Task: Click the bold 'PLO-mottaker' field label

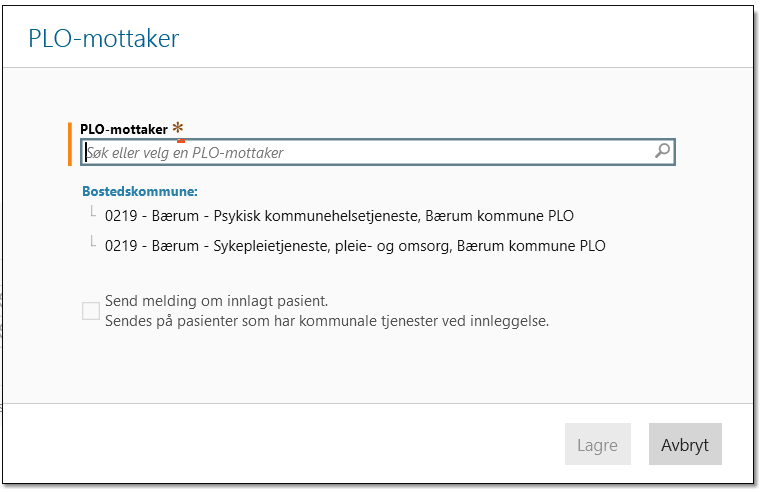Action: [124, 129]
